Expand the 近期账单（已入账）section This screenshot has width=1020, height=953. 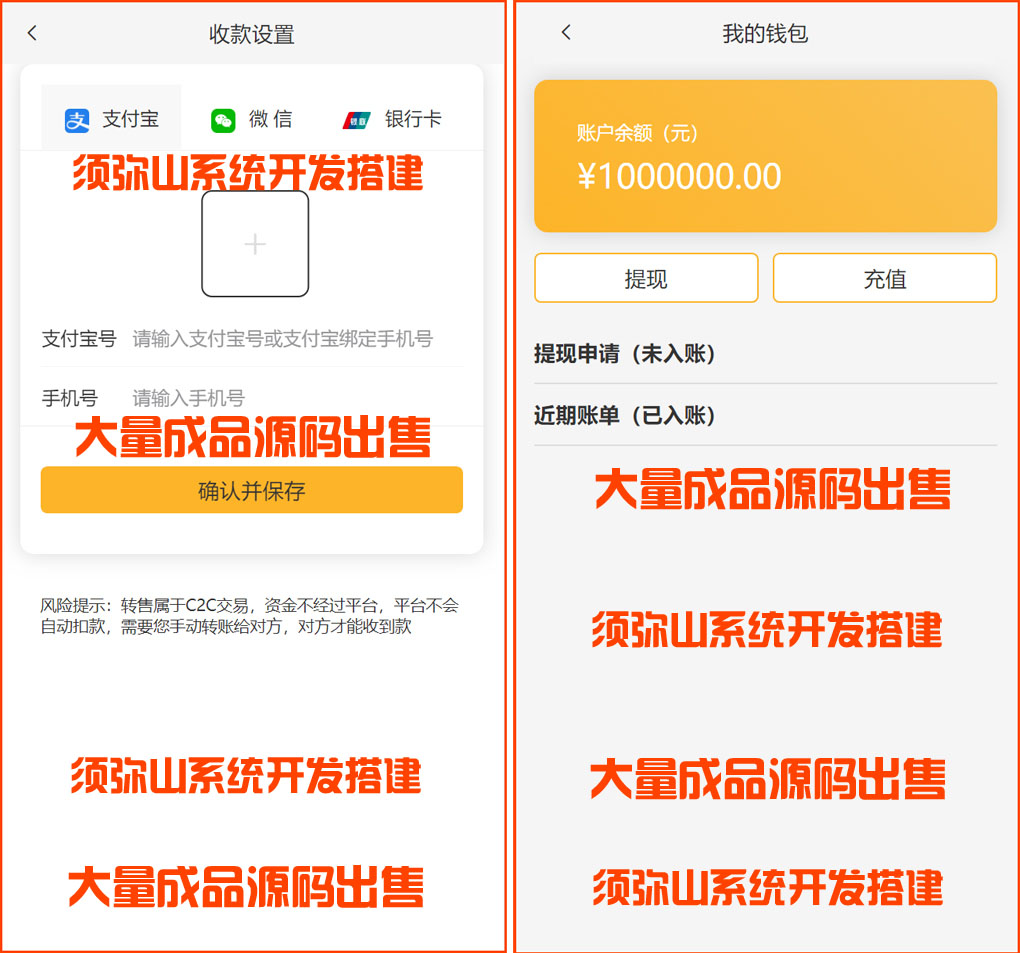(765, 415)
